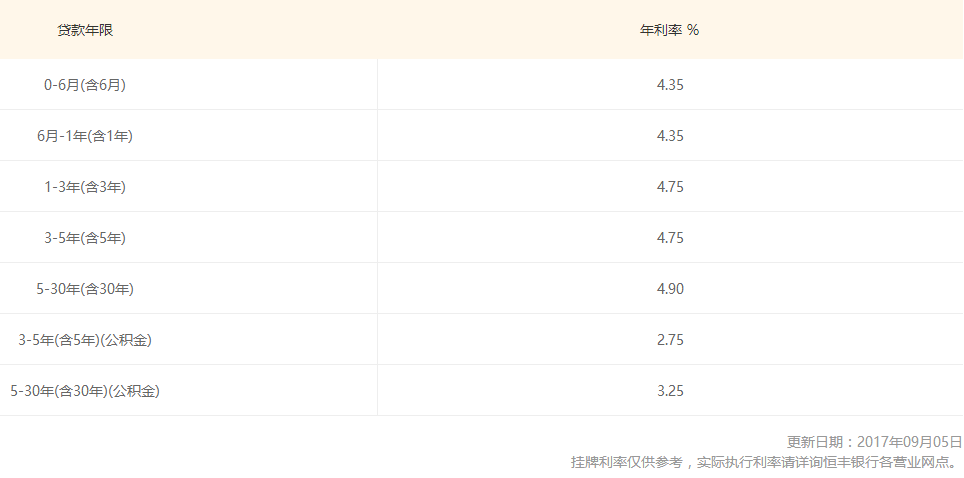Click the 更新日期 label text
This screenshot has width=964, height=478.
[816, 441]
